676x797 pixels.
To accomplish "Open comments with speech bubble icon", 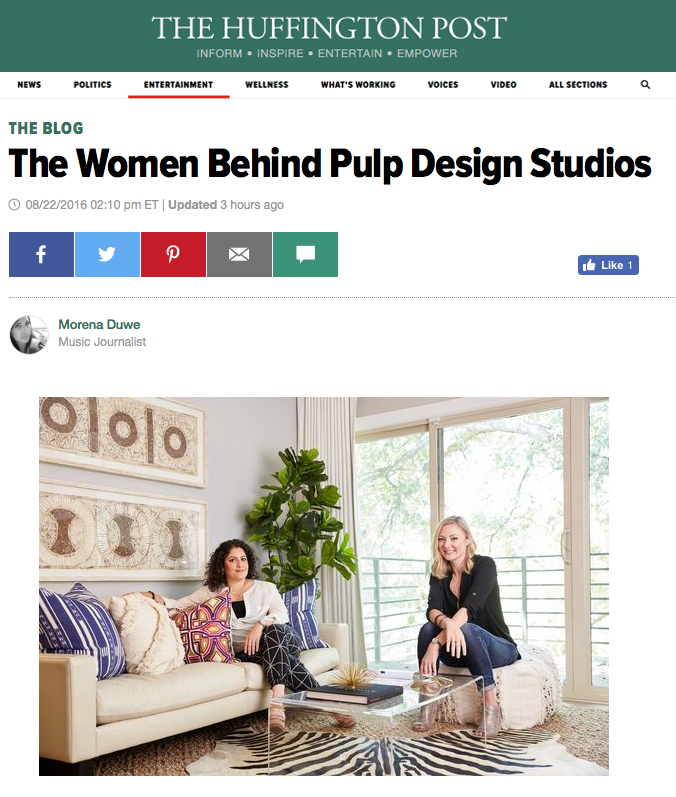I will [x=305, y=255].
